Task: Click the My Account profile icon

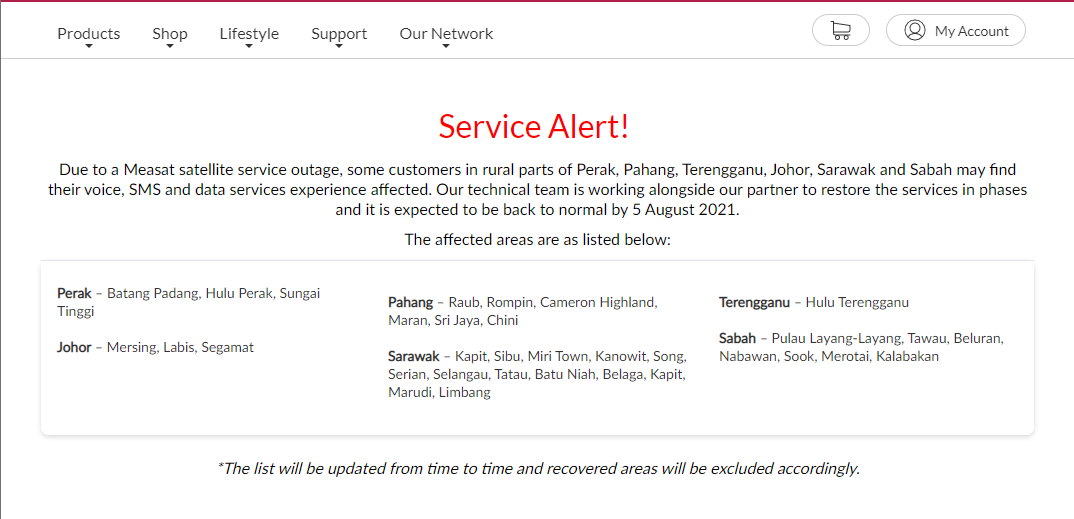Action: pyautogui.click(x=914, y=30)
